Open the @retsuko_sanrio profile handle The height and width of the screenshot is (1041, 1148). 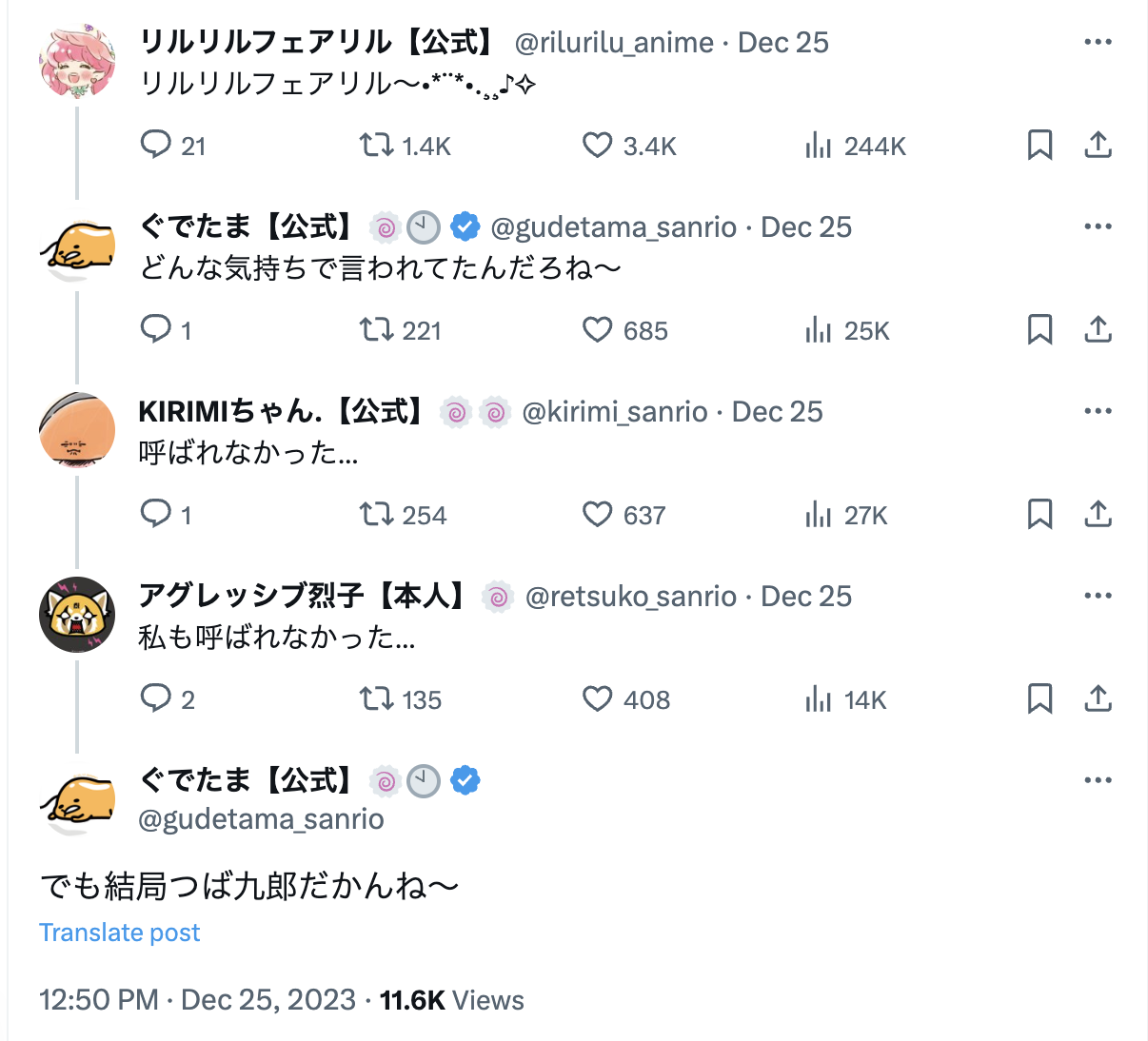point(630,597)
